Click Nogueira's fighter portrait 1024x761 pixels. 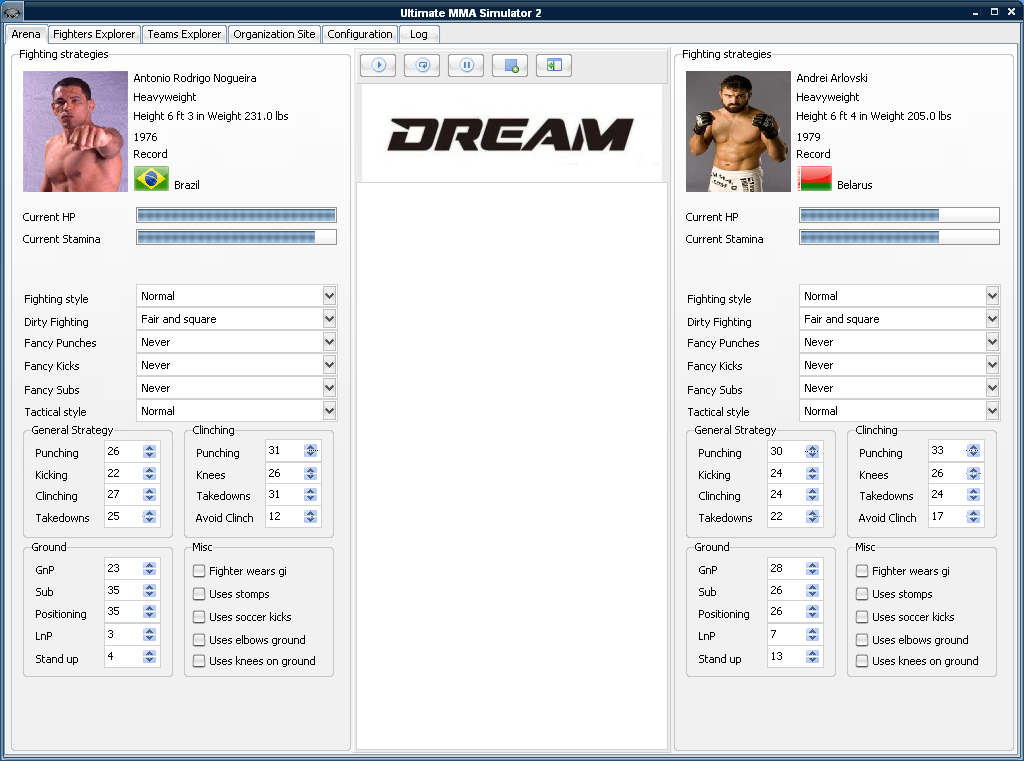pos(76,131)
